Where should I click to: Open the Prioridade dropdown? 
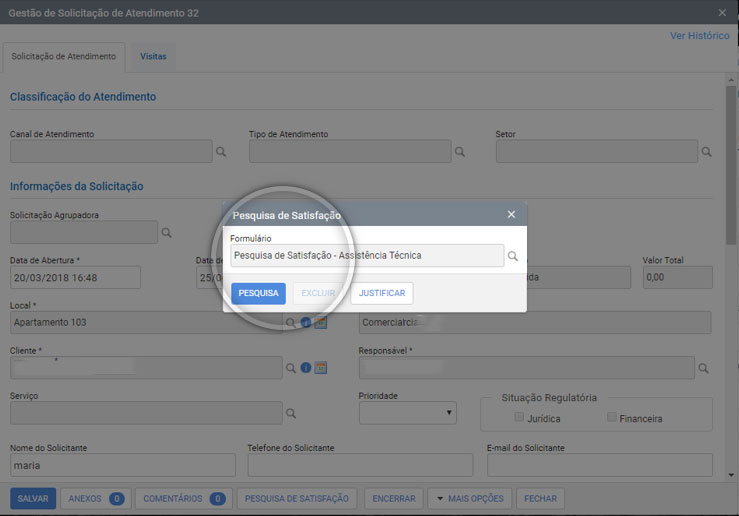pyautogui.click(x=408, y=413)
